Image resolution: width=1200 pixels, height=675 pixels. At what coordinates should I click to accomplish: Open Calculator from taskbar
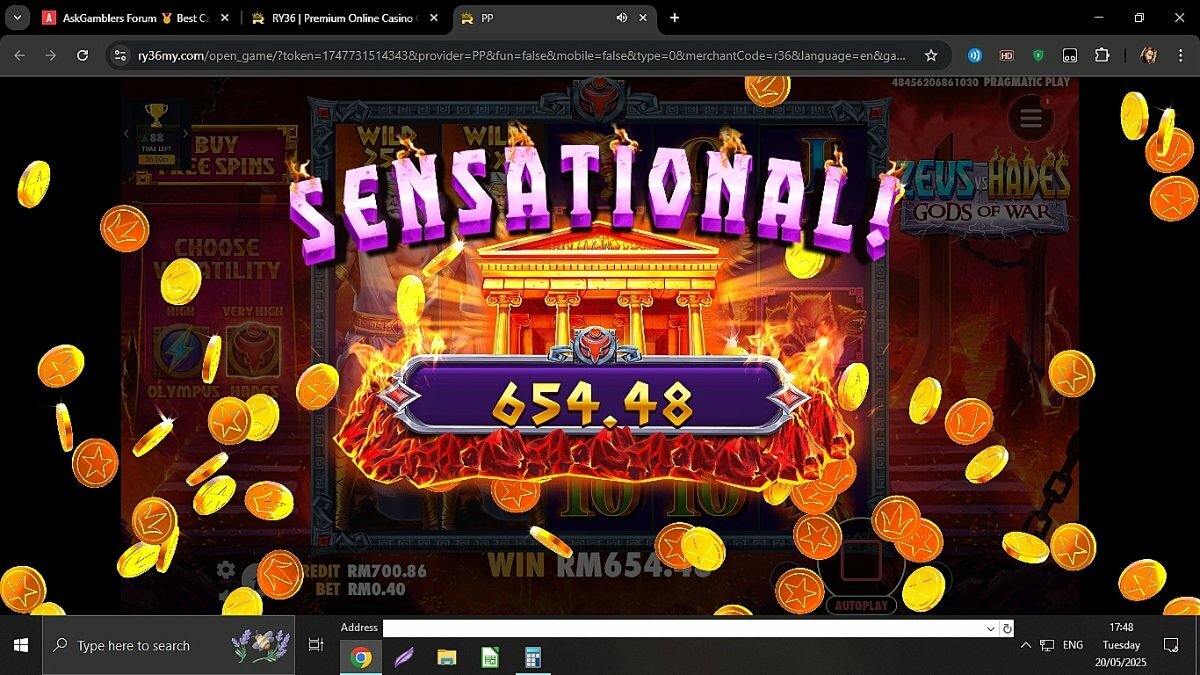(533, 657)
